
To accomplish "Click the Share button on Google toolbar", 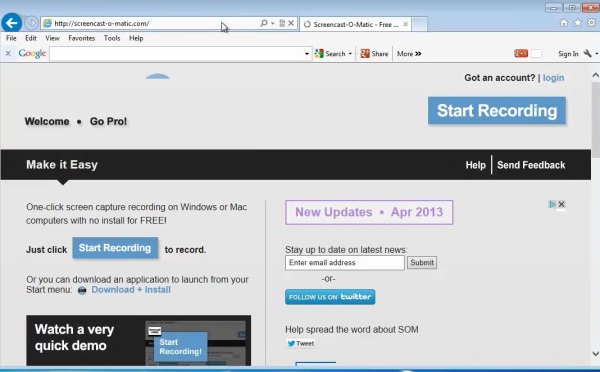I will coord(374,54).
